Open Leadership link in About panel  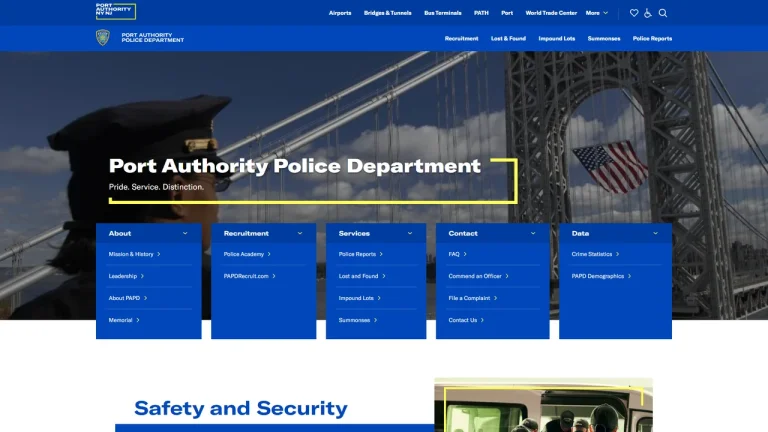[x=126, y=276]
